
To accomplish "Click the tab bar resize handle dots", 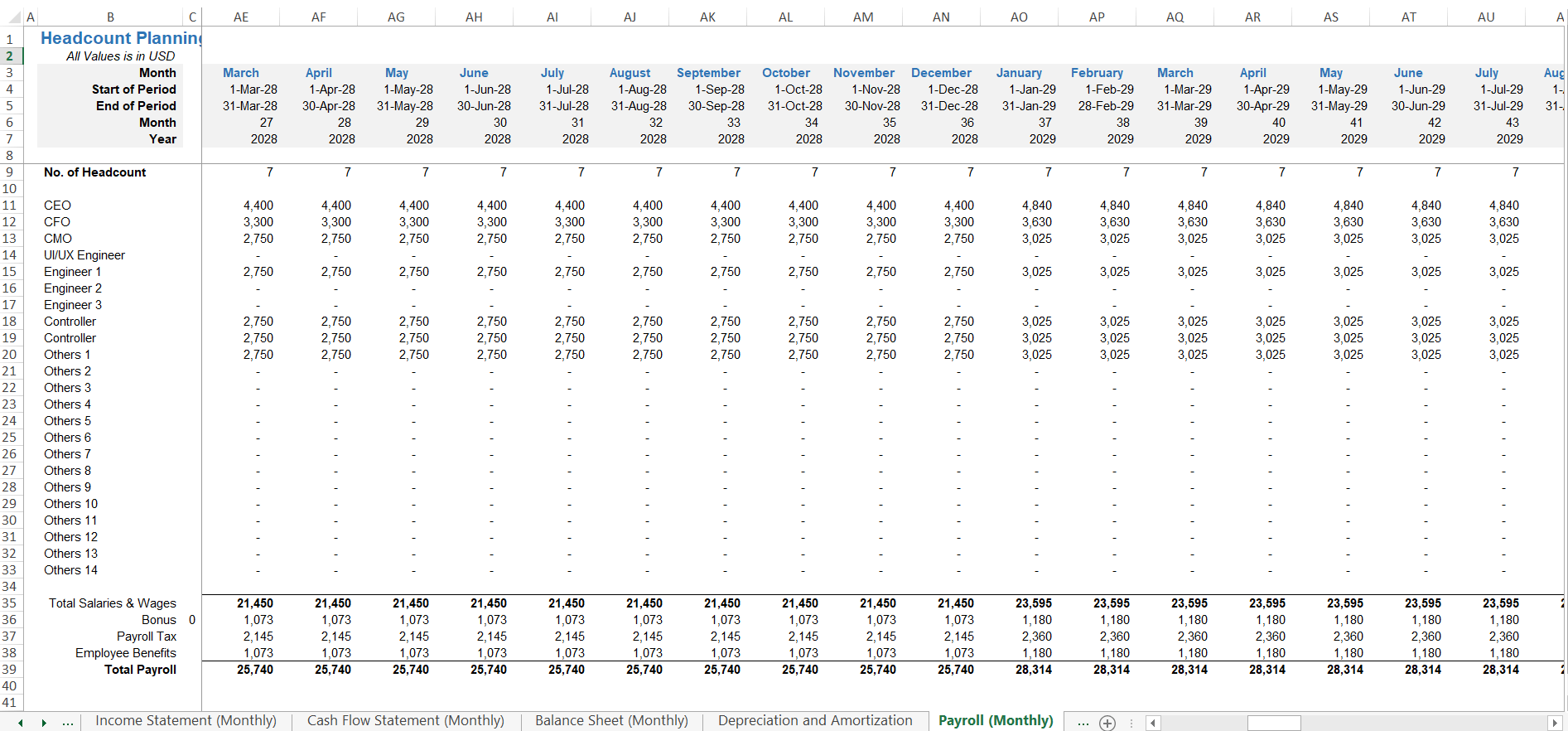I will click(x=1131, y=723).
